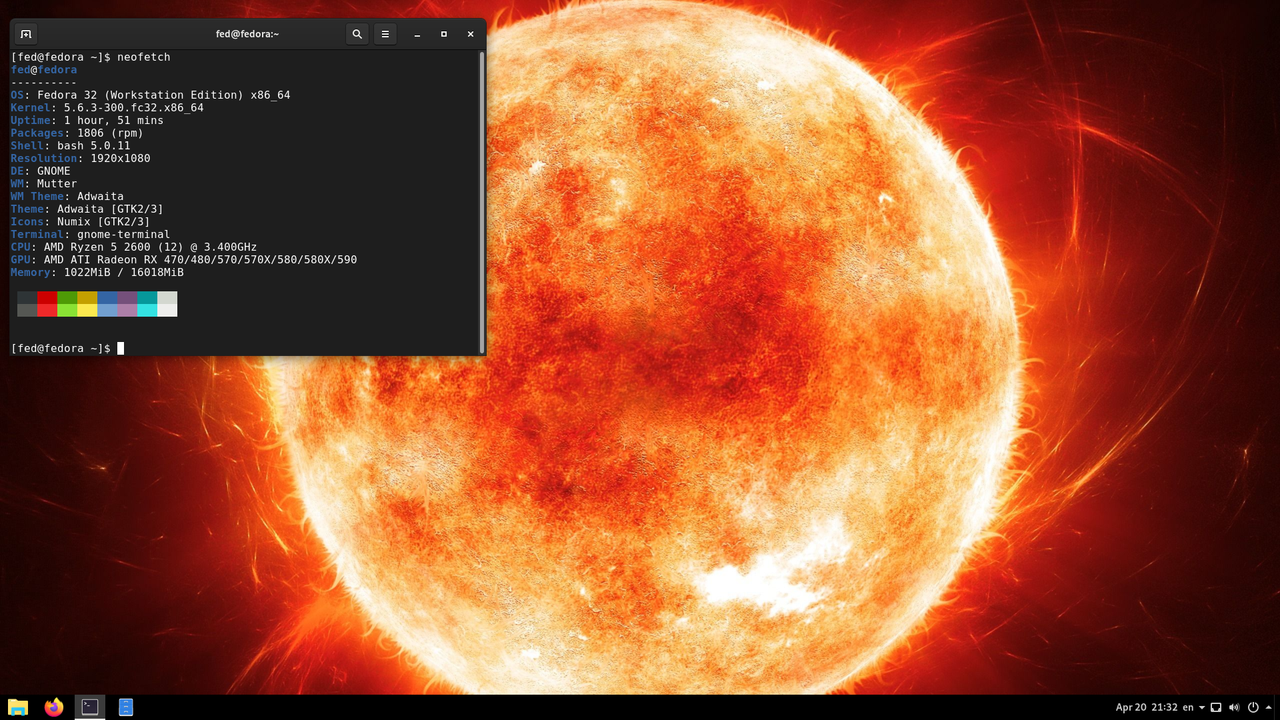Viewport: 1280px width, 720px height.
Task: Open the blue archive app in taskbar
Action: [x=126, y=707]
